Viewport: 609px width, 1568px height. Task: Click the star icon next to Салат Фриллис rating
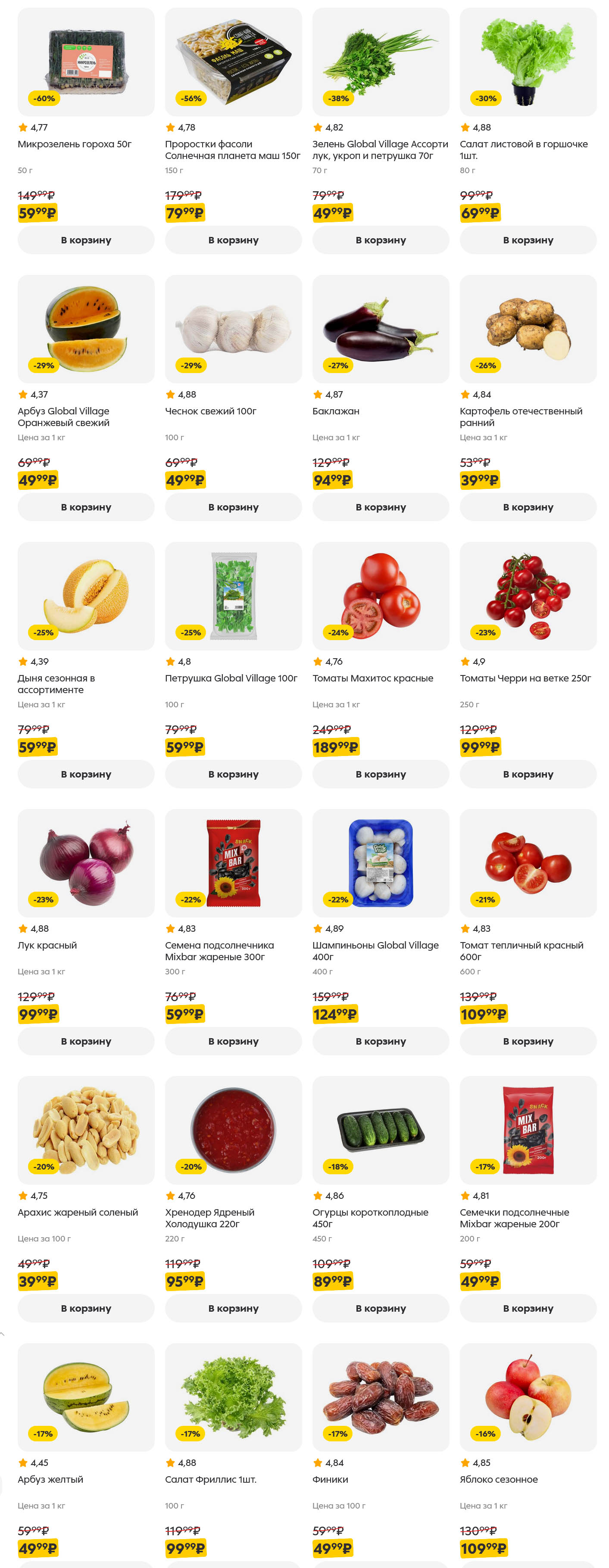tap(171, 1463)
